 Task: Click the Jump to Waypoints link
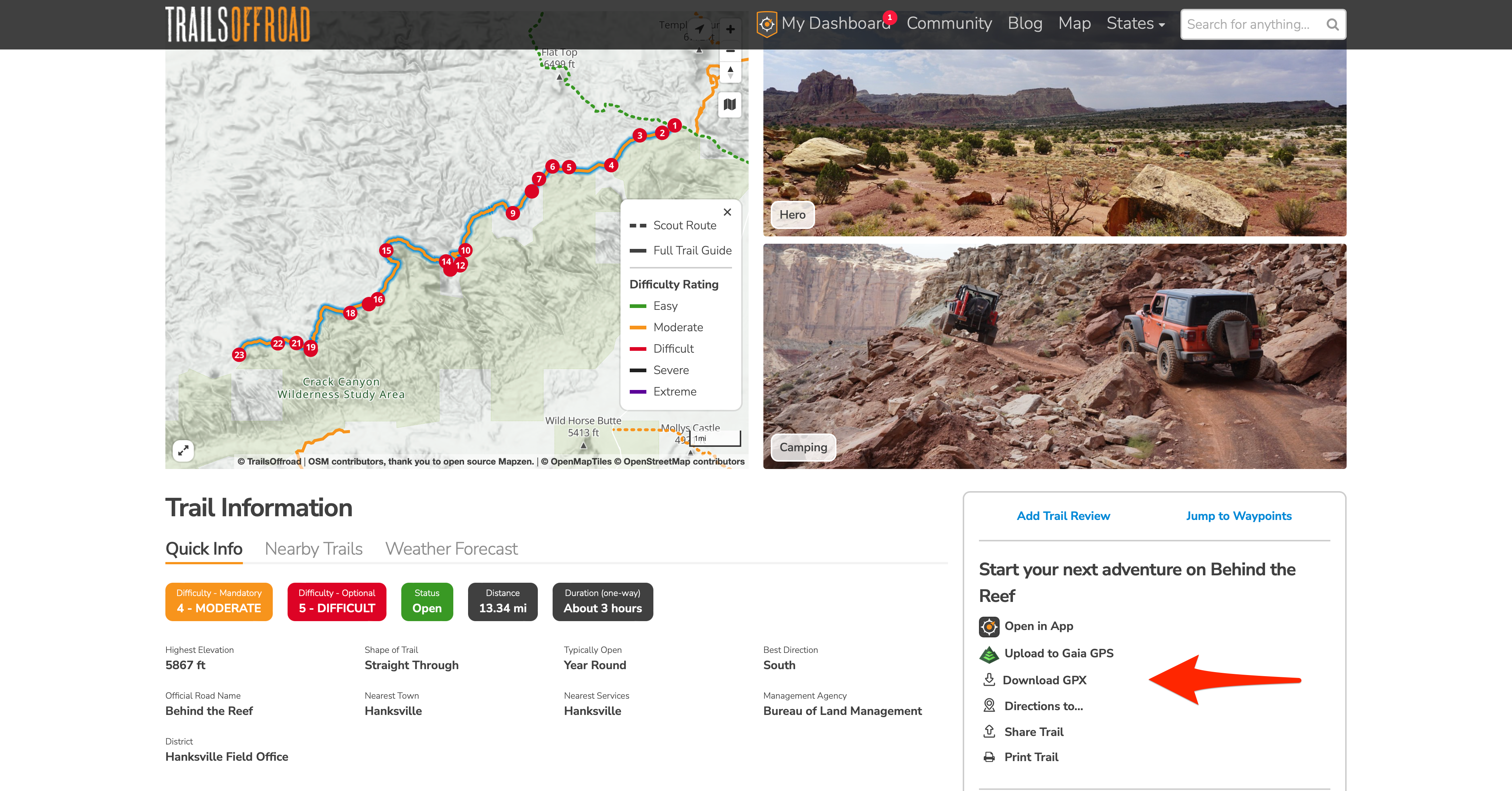coord(1238,516)
